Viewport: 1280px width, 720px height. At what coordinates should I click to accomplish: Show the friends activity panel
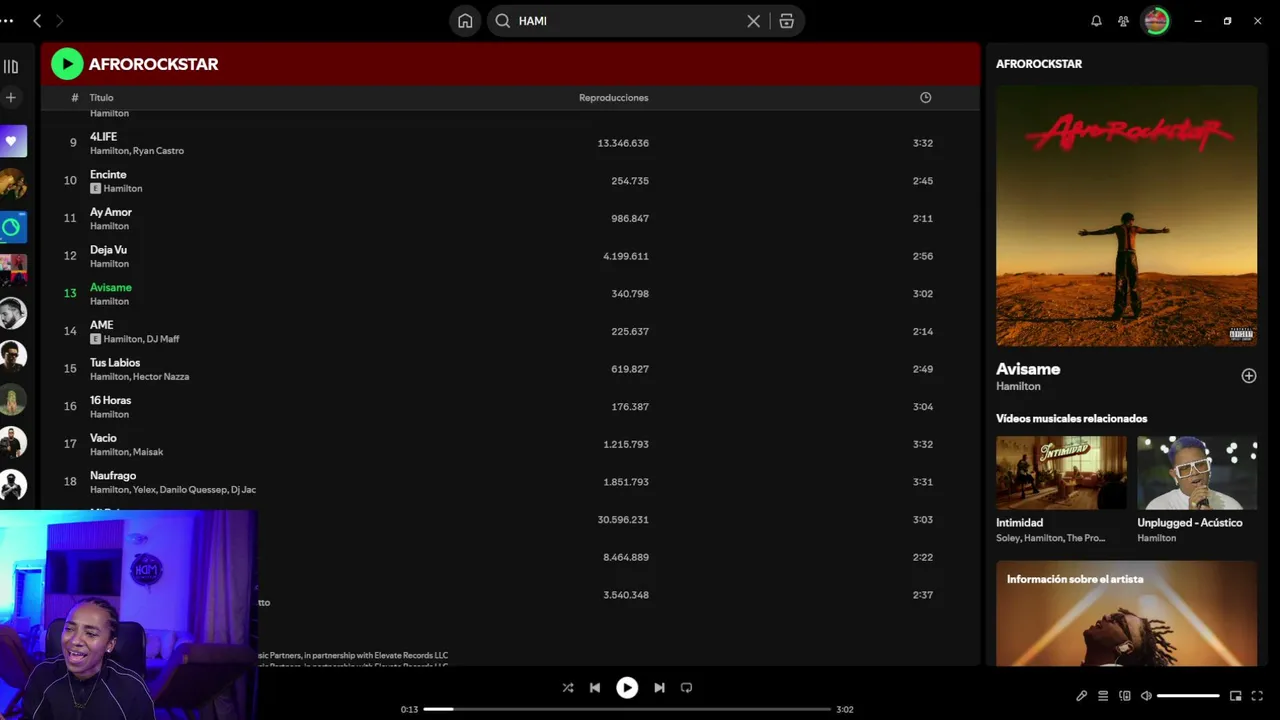point(1124,21)
